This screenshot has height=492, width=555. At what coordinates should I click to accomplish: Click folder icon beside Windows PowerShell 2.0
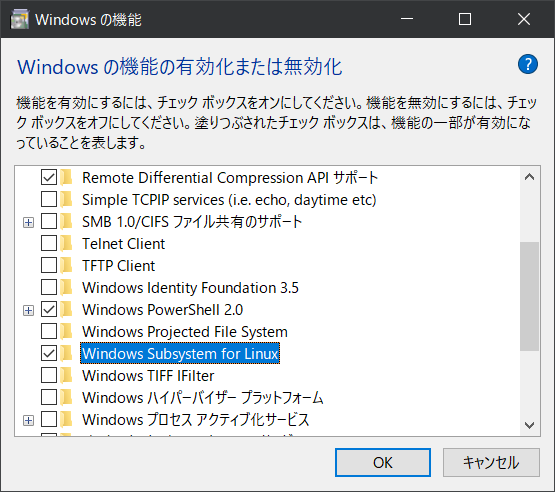pyautogui.click(x=66, y=309)
